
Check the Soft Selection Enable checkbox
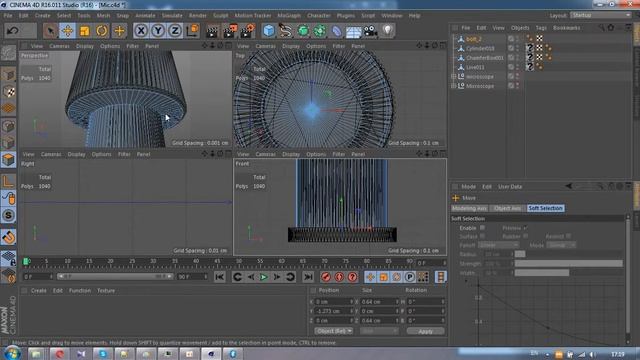[482, 228]
